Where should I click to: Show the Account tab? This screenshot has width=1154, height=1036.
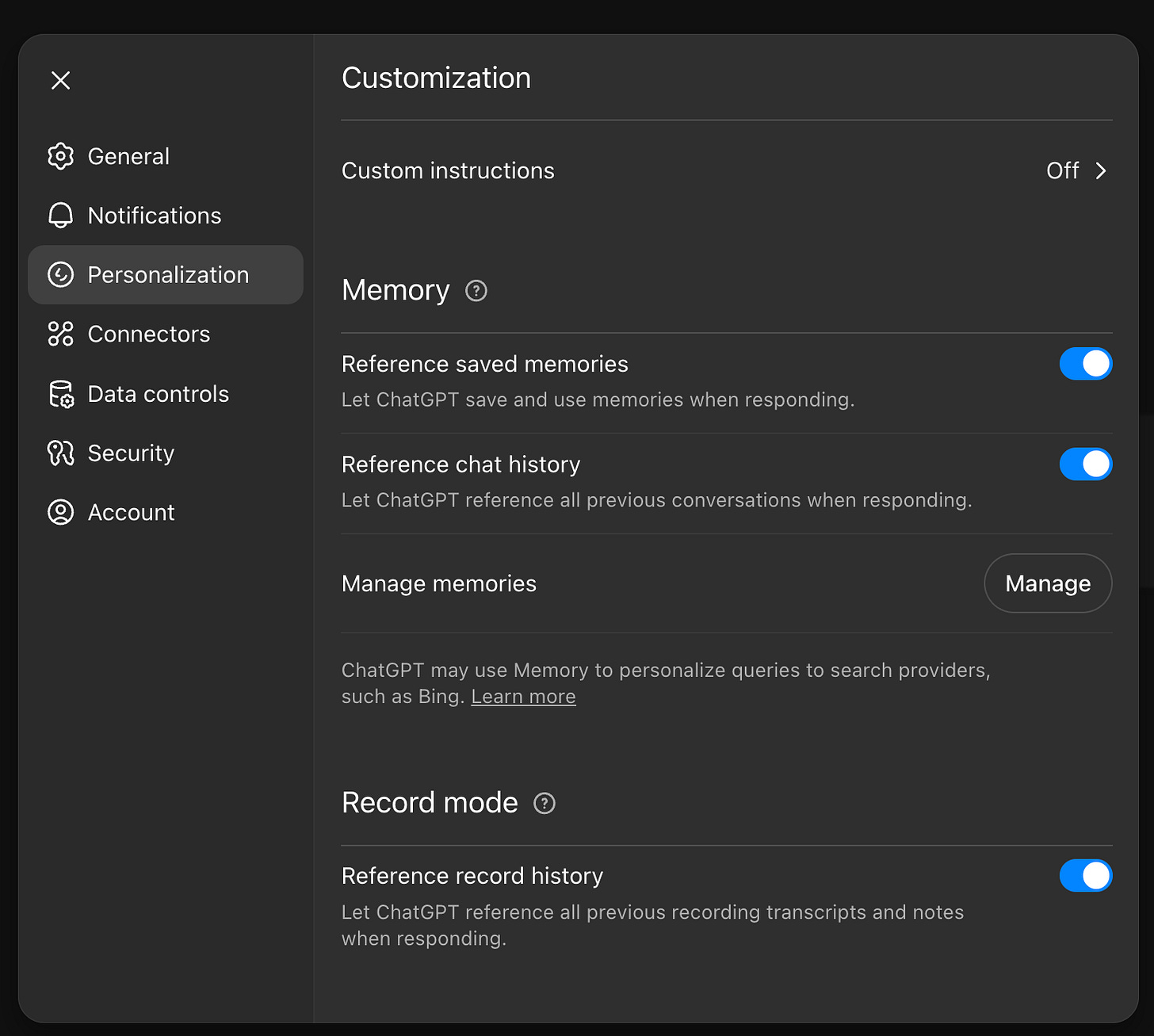166,513
